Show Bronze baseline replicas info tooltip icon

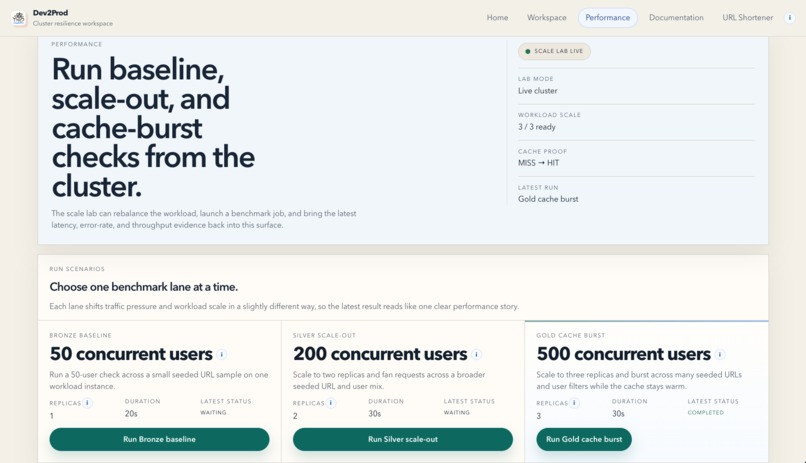[87, 402]
